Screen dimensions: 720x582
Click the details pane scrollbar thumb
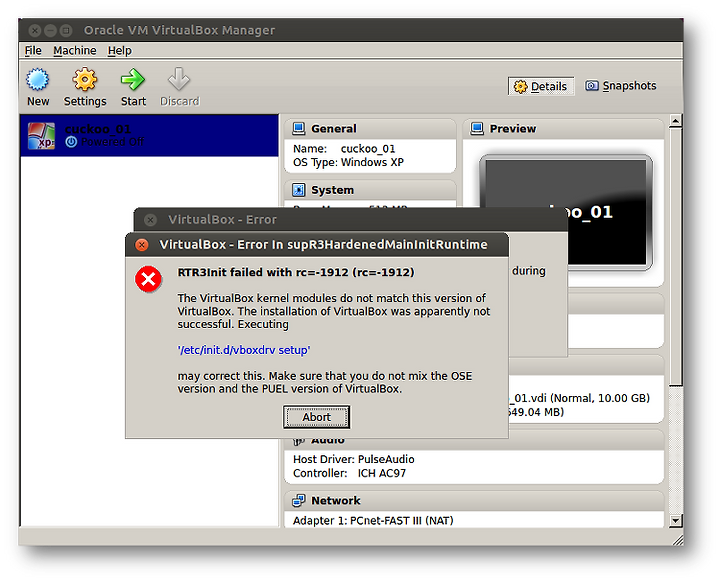click(x=675, y=256)
